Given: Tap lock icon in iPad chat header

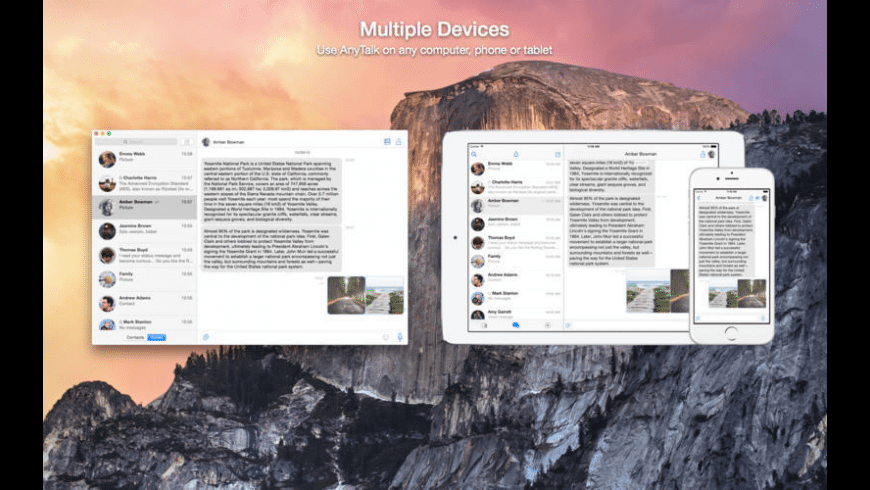Looking at the screenshot, I should [702, 154].
